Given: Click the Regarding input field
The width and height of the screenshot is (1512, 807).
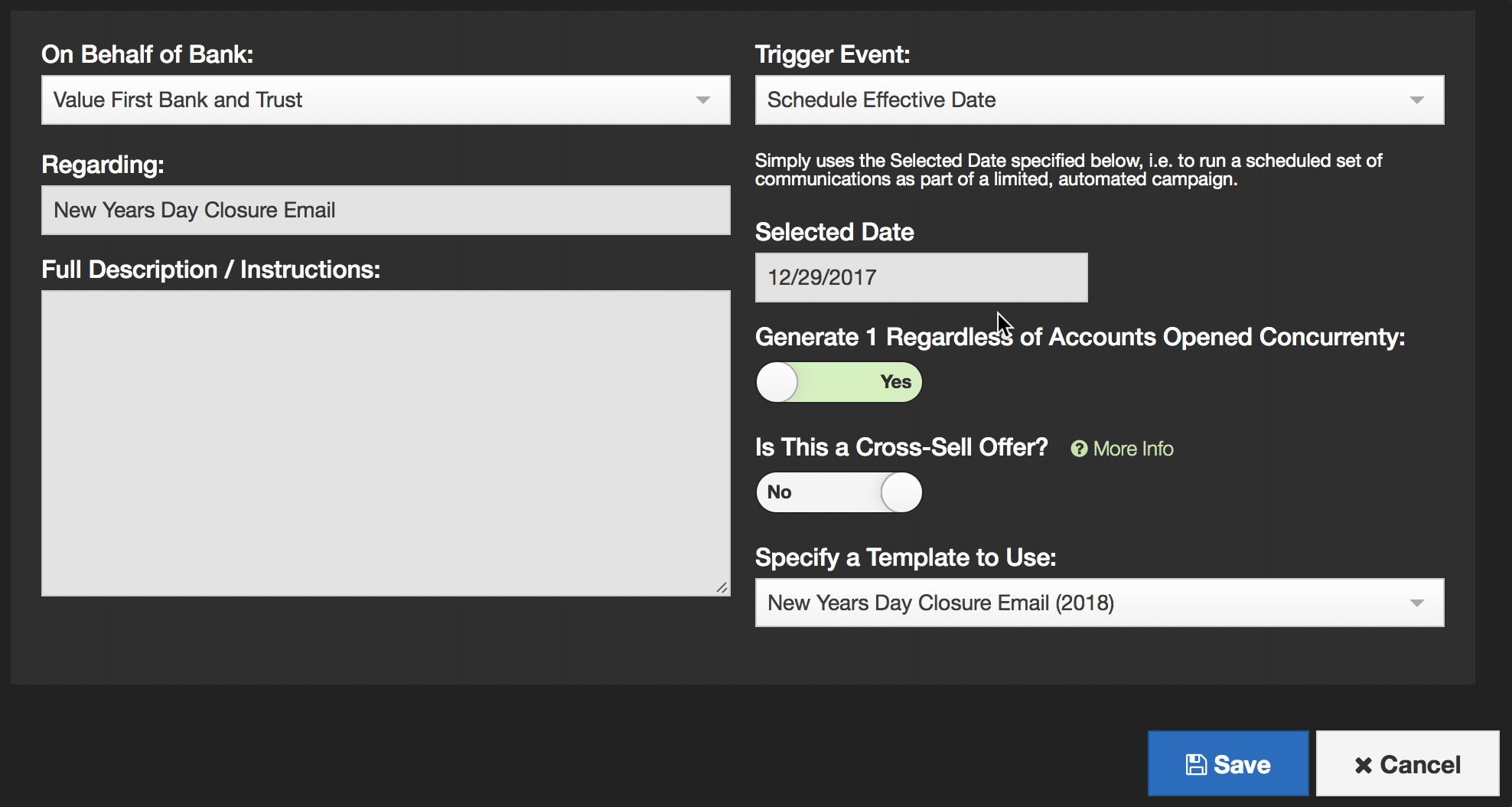Looking at the screenshot, I should pyautogui.click(x=386, y=210).
